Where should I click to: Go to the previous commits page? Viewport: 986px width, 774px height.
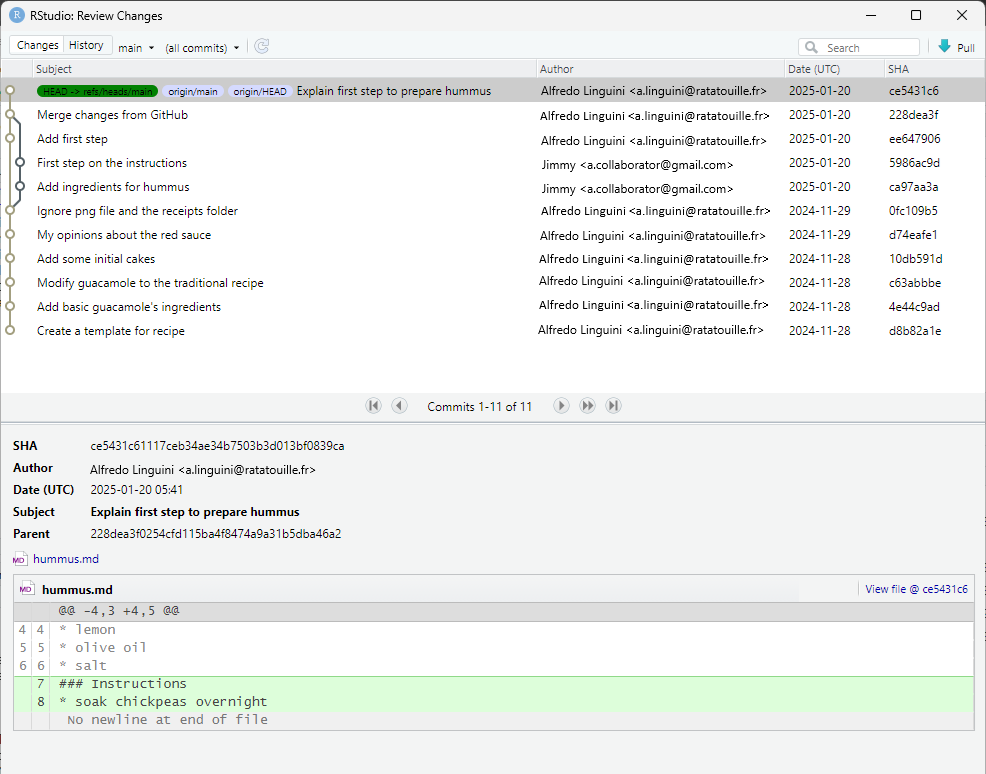click(x=399, y=405)
